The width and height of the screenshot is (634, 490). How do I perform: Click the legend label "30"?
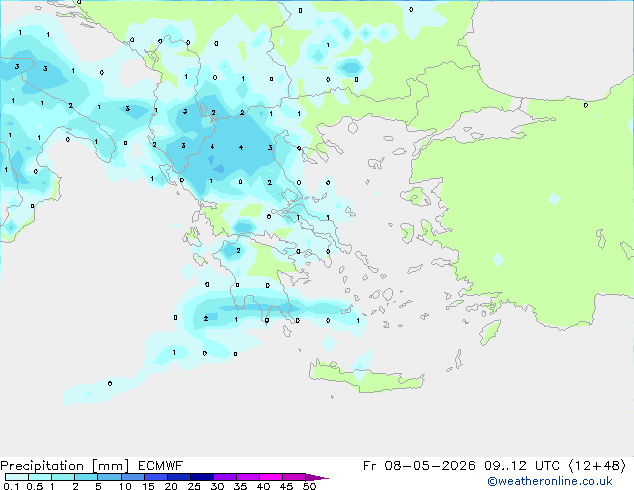(217, 486)
